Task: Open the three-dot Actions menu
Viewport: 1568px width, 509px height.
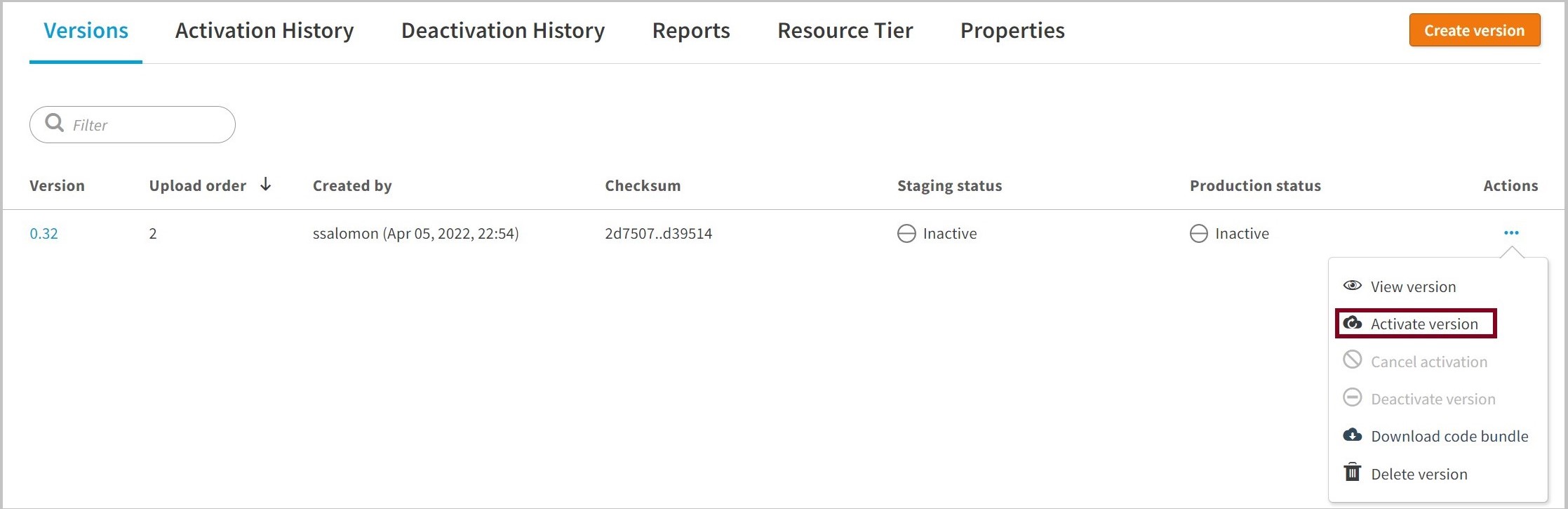Action: click(1510, 233)
